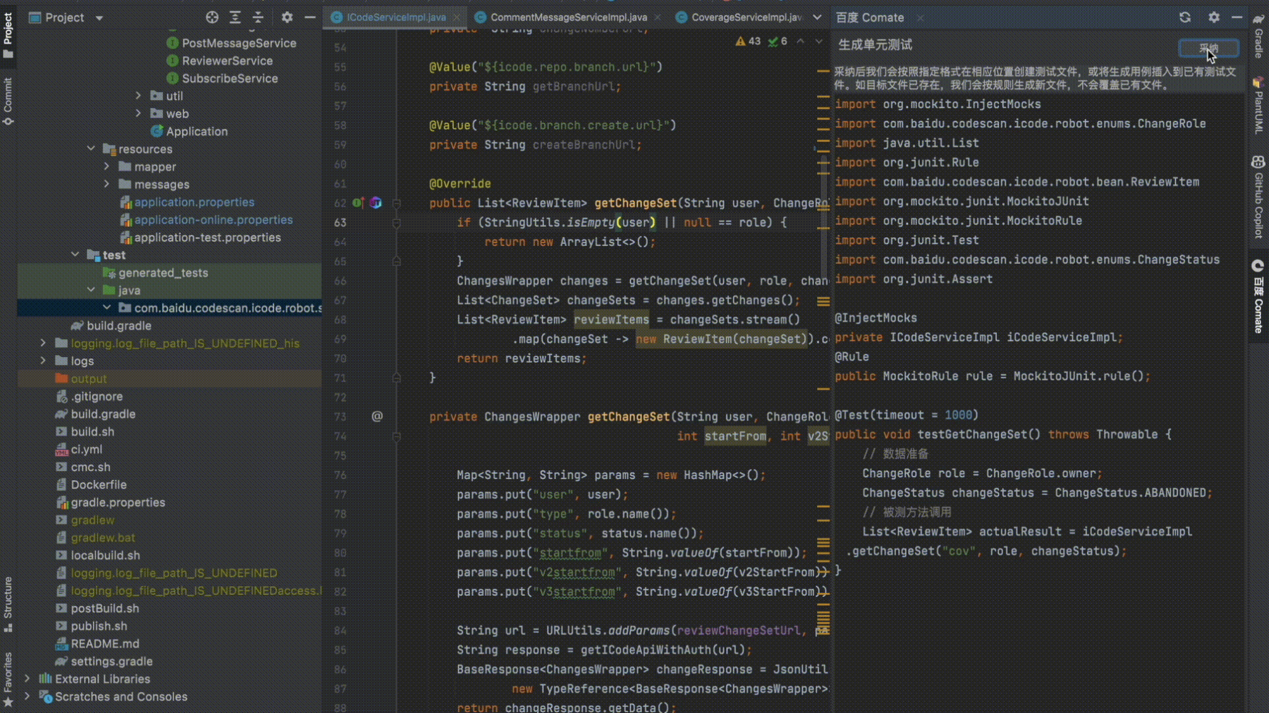Open Baidu Comate panel gear settings
The image size is (1269, 713).
click(1214, 18)
